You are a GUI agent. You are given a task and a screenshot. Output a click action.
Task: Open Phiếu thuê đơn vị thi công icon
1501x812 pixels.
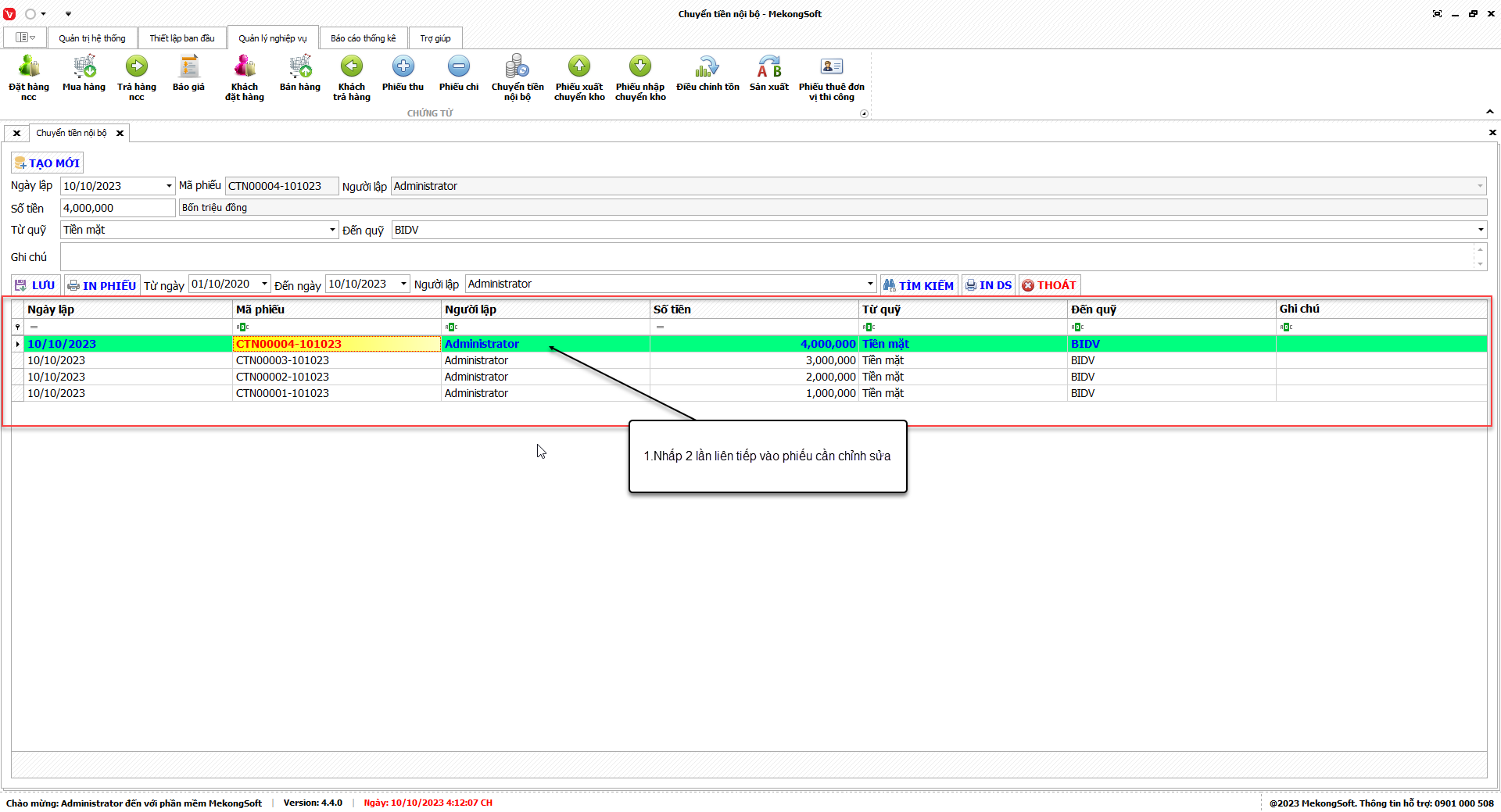click(832, 77)
